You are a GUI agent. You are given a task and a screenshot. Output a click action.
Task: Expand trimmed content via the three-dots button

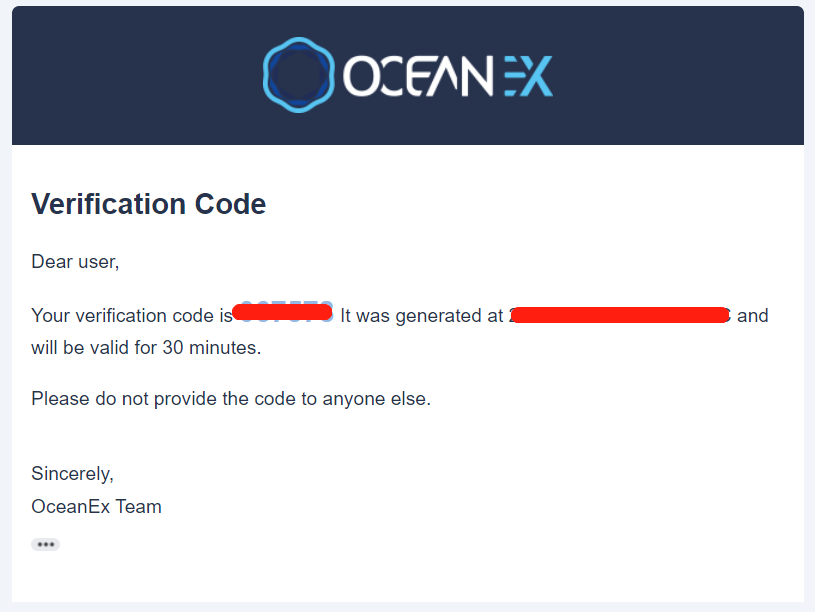(x=45, y=544)
